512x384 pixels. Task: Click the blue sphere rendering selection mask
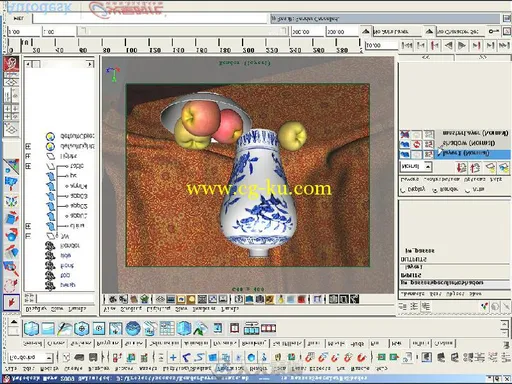[x=251, y=358]
